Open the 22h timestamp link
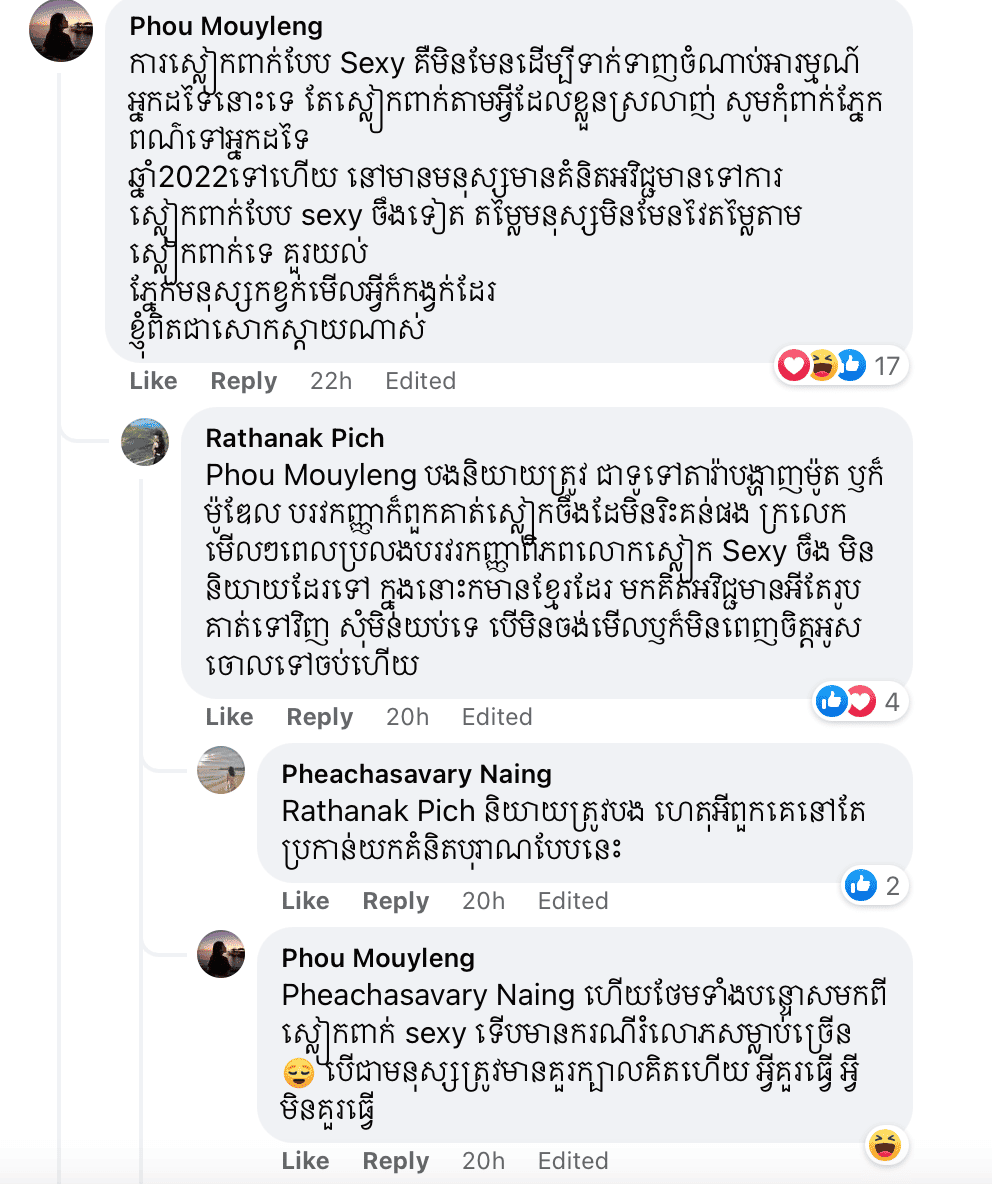The image size is (992, 1184). click(x=331, y=381)
